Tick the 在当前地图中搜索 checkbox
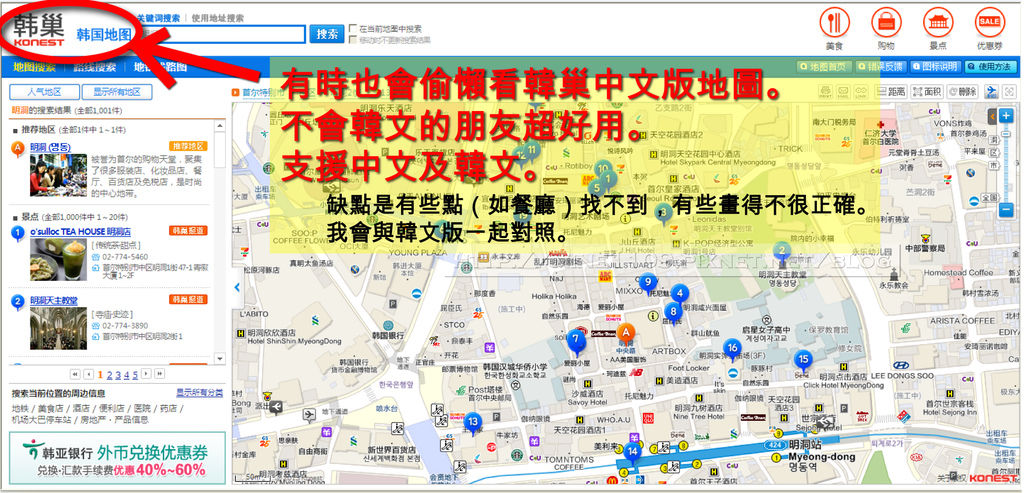The width and height of the screenshot is (1024, 493). coord(353,29)
